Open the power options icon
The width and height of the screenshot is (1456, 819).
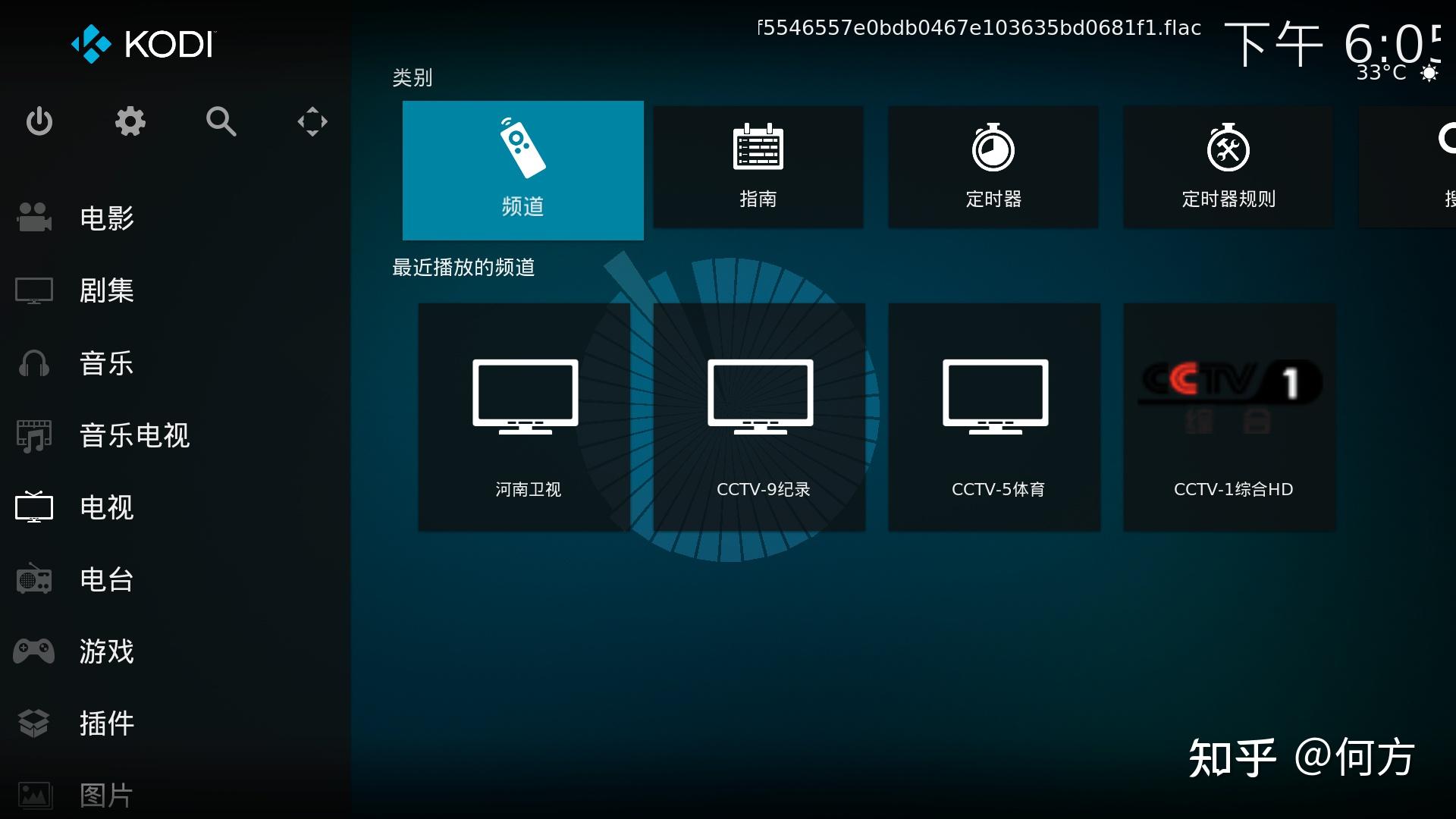[39, 121]
